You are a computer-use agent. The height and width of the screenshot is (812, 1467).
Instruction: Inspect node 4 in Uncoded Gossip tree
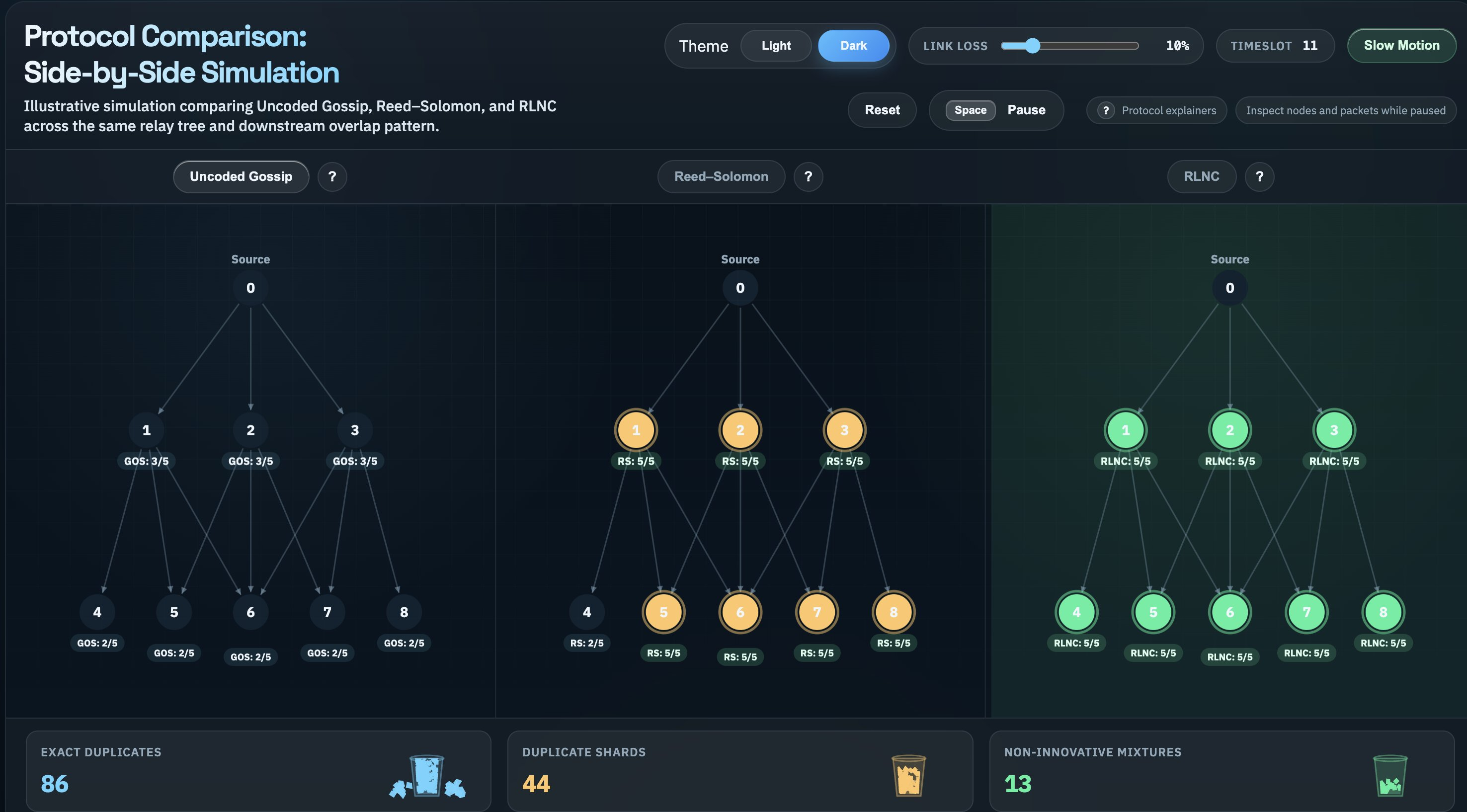(x=97, y=612)
